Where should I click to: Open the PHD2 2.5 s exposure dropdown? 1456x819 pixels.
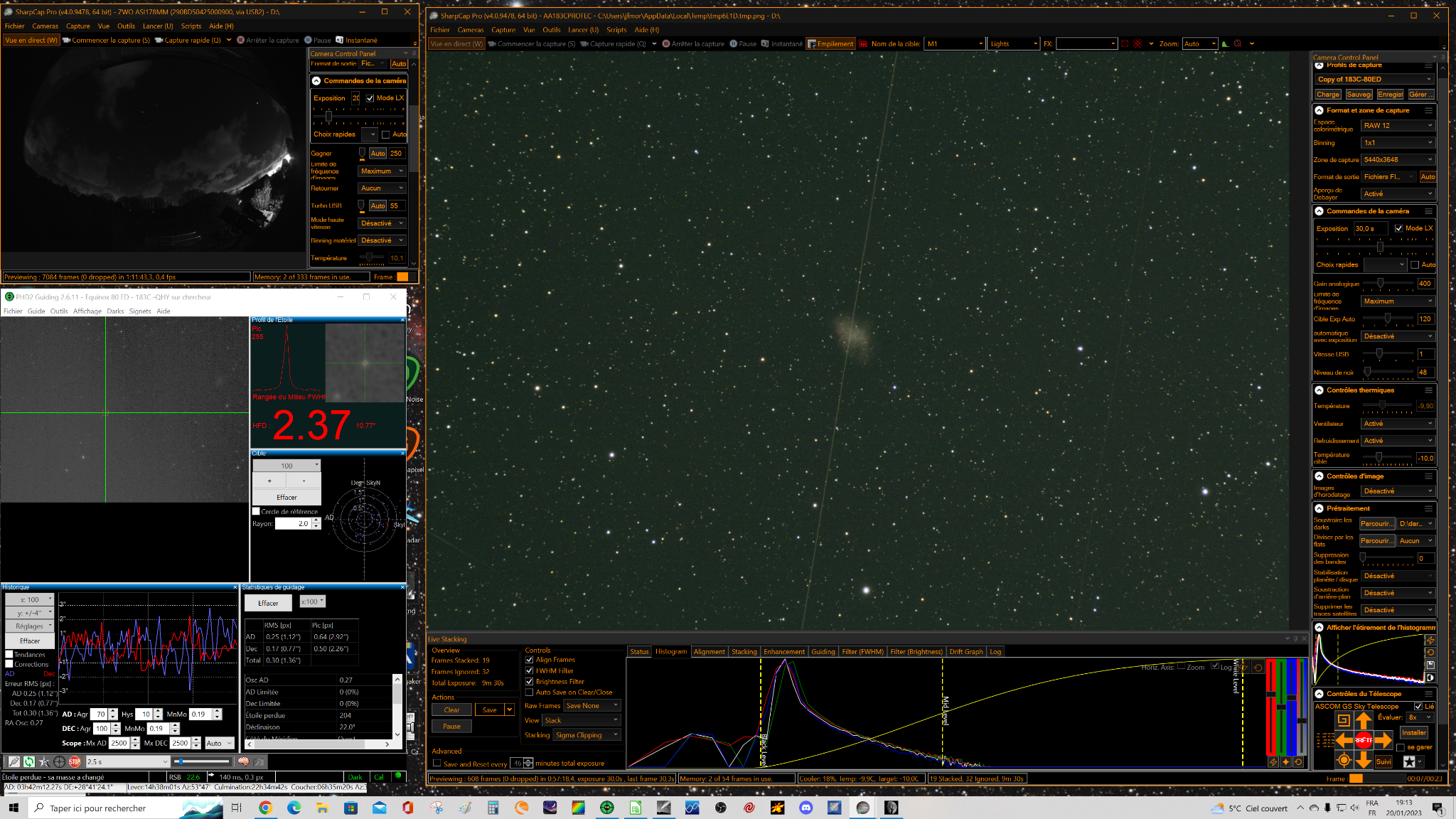point(127,761)
